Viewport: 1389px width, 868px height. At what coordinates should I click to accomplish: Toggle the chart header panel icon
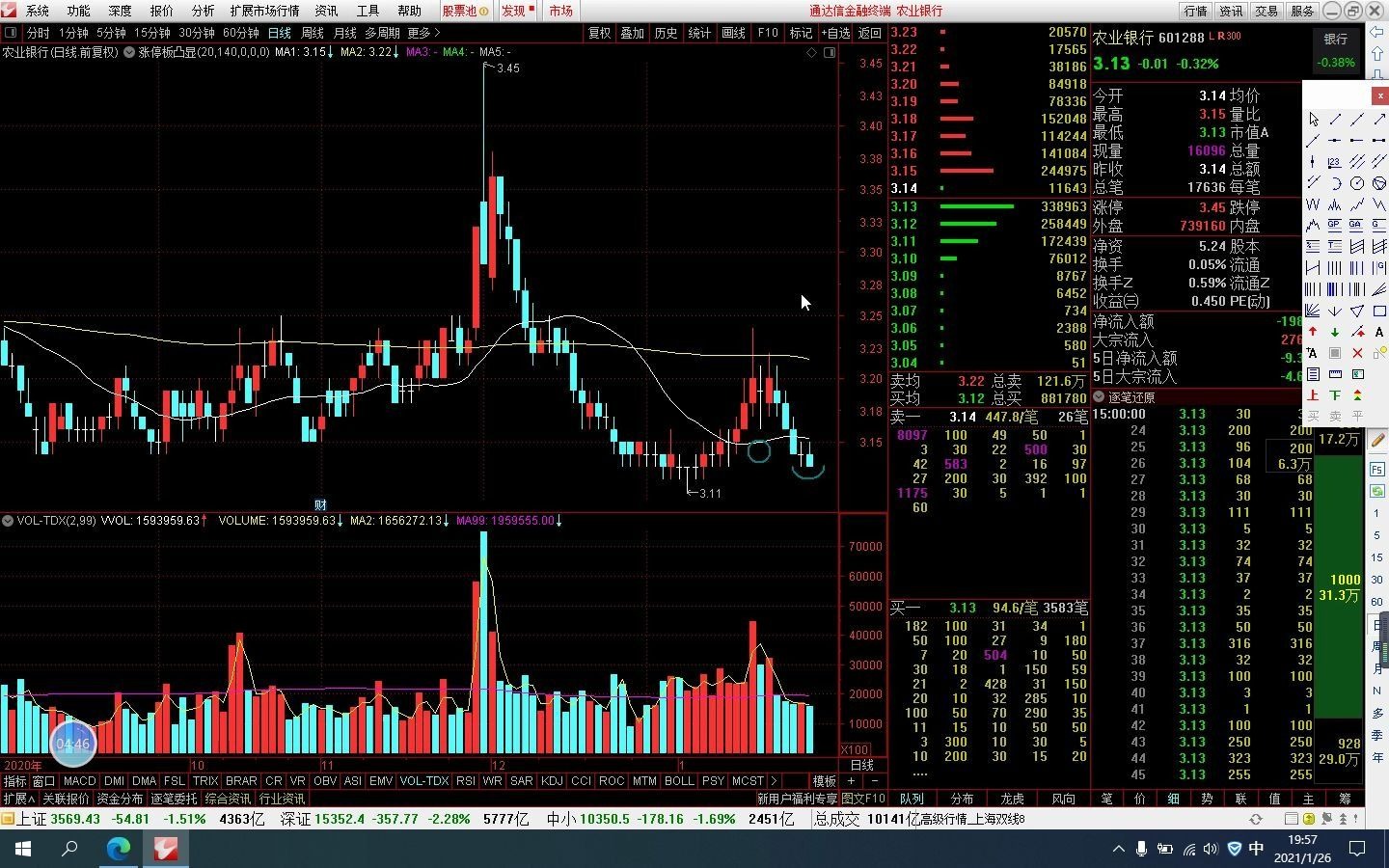point(830,52)
